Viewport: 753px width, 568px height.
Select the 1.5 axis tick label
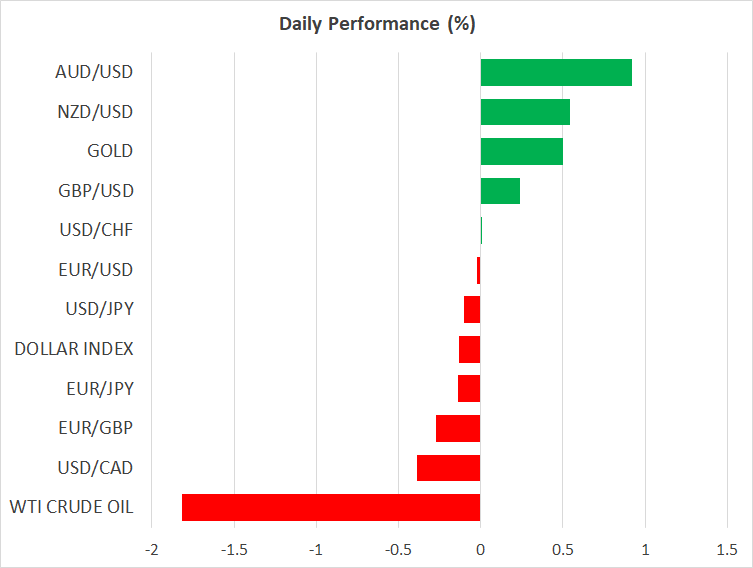pos(727,549)
